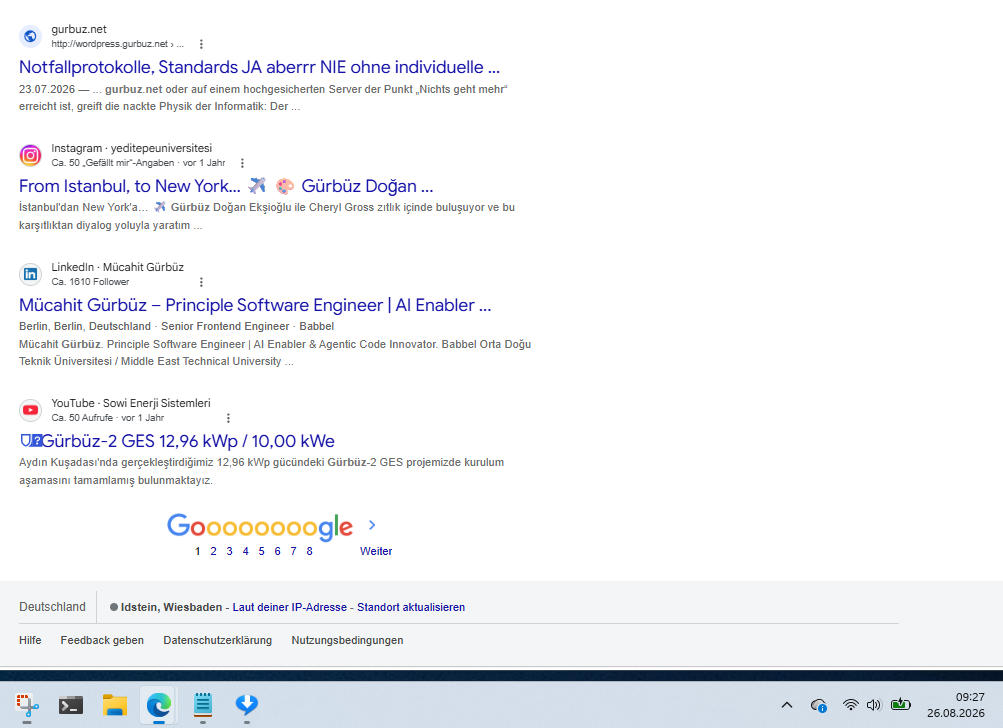Go to results page 4
1003x728 pixels.
click(245, 551)
